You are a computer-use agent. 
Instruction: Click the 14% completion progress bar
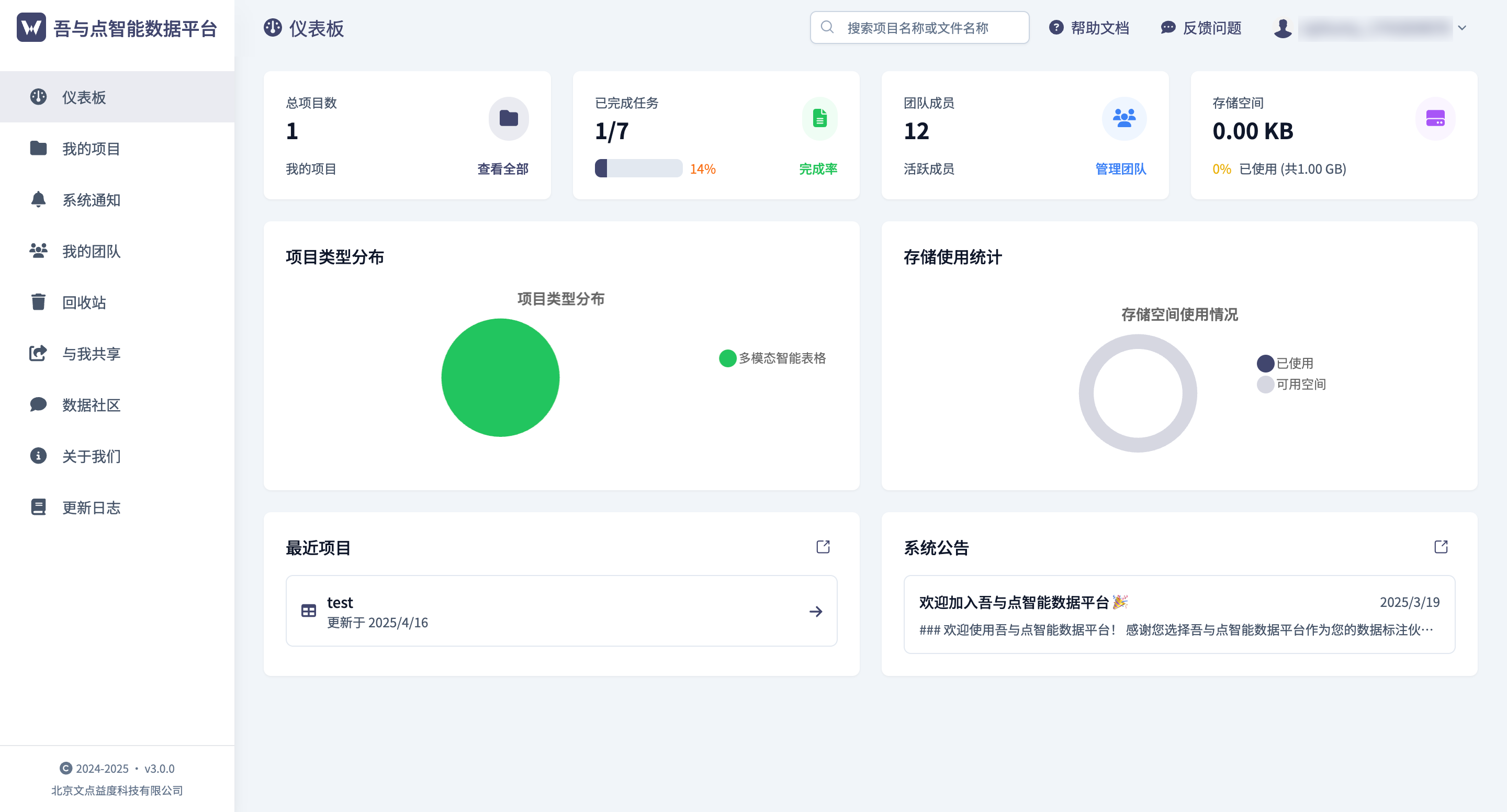click(x=639, y=168)
